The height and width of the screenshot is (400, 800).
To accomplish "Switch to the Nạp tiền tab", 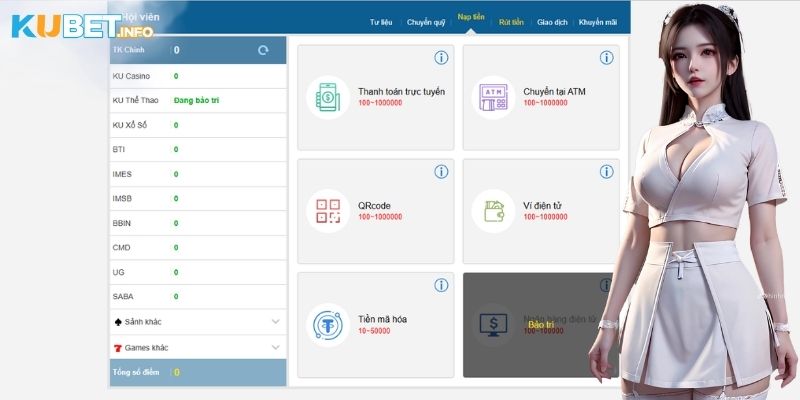I will click(x=471, y=18).
